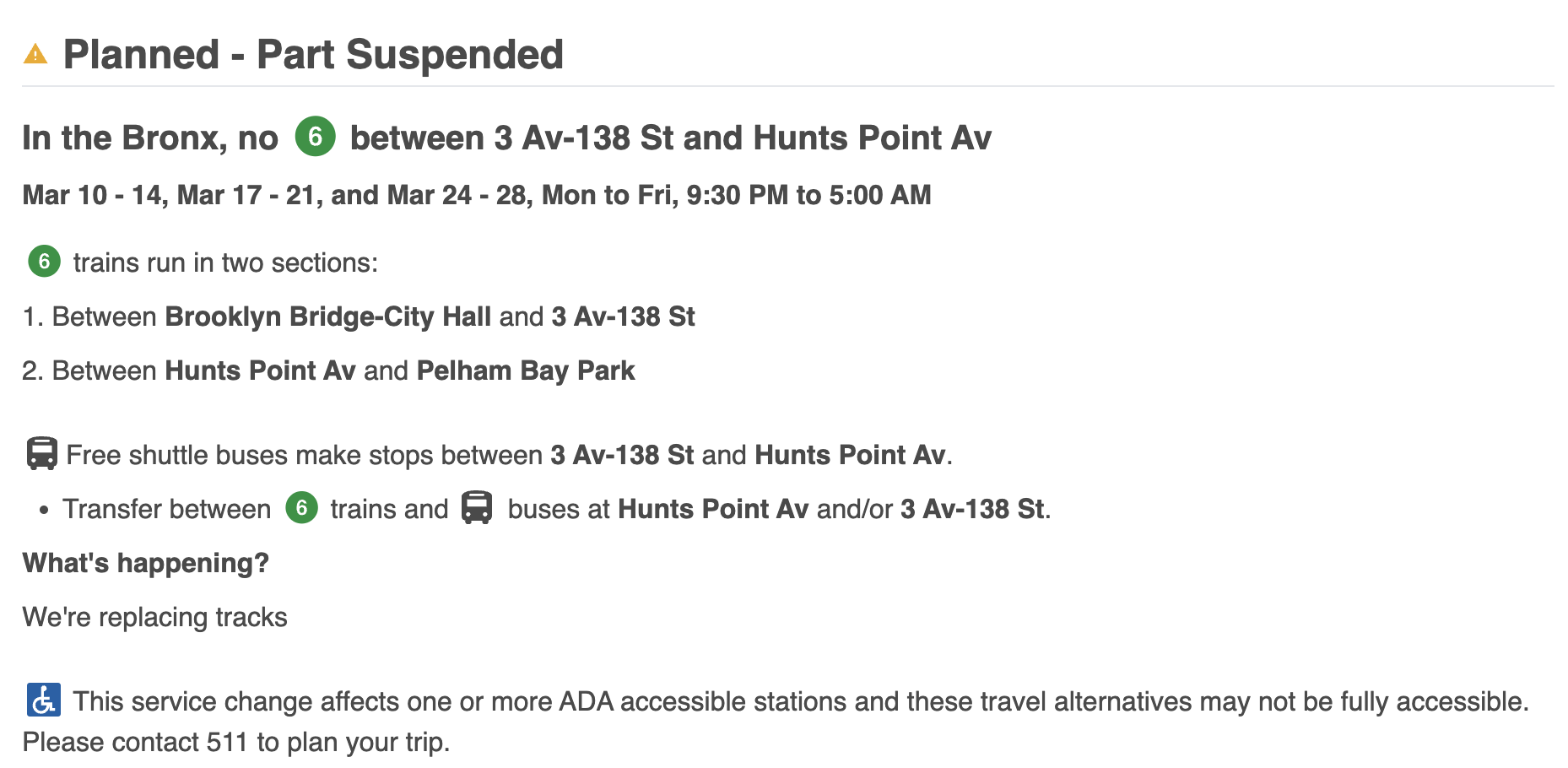Click the bus icon before "buses at Hunts Point Av"

pos(477,508)
